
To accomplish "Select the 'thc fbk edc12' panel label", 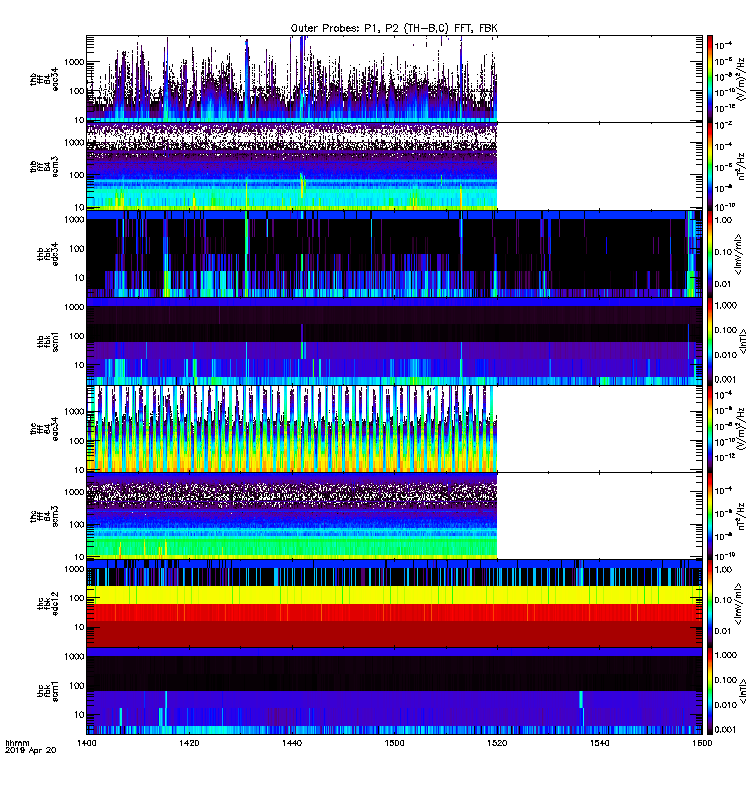I will tap(47, 604).
